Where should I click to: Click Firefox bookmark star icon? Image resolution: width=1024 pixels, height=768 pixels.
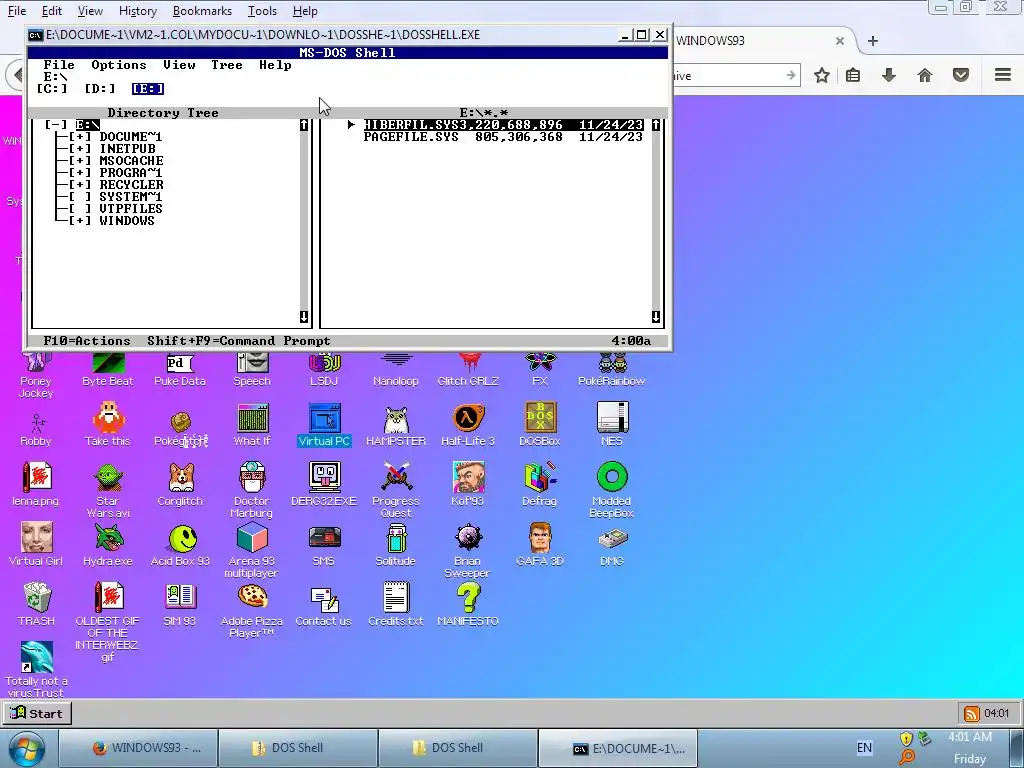click(x=822, y=75)
